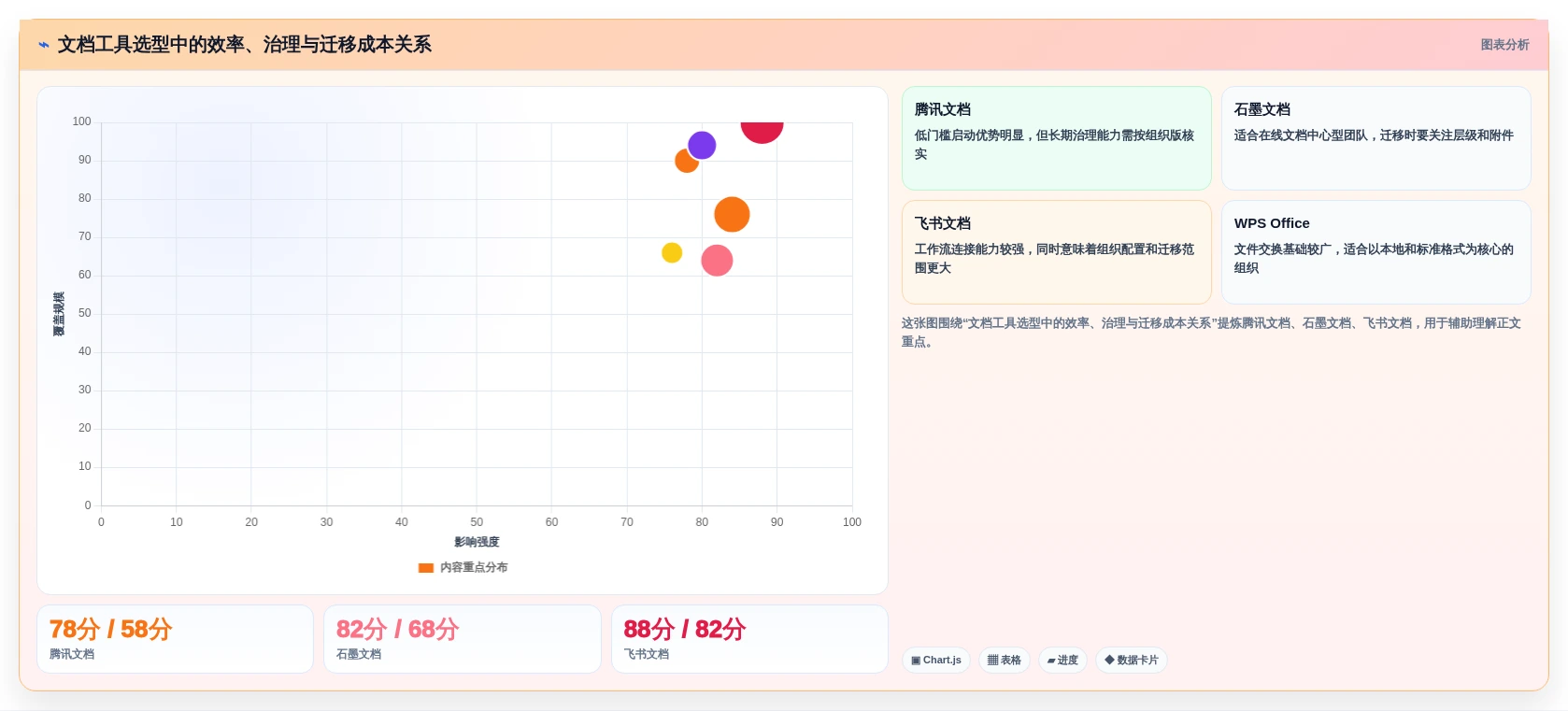Click the diamond icon in 数据卡片 chip
Viewport: 1568px width, 711px height.
(1109, 660)
